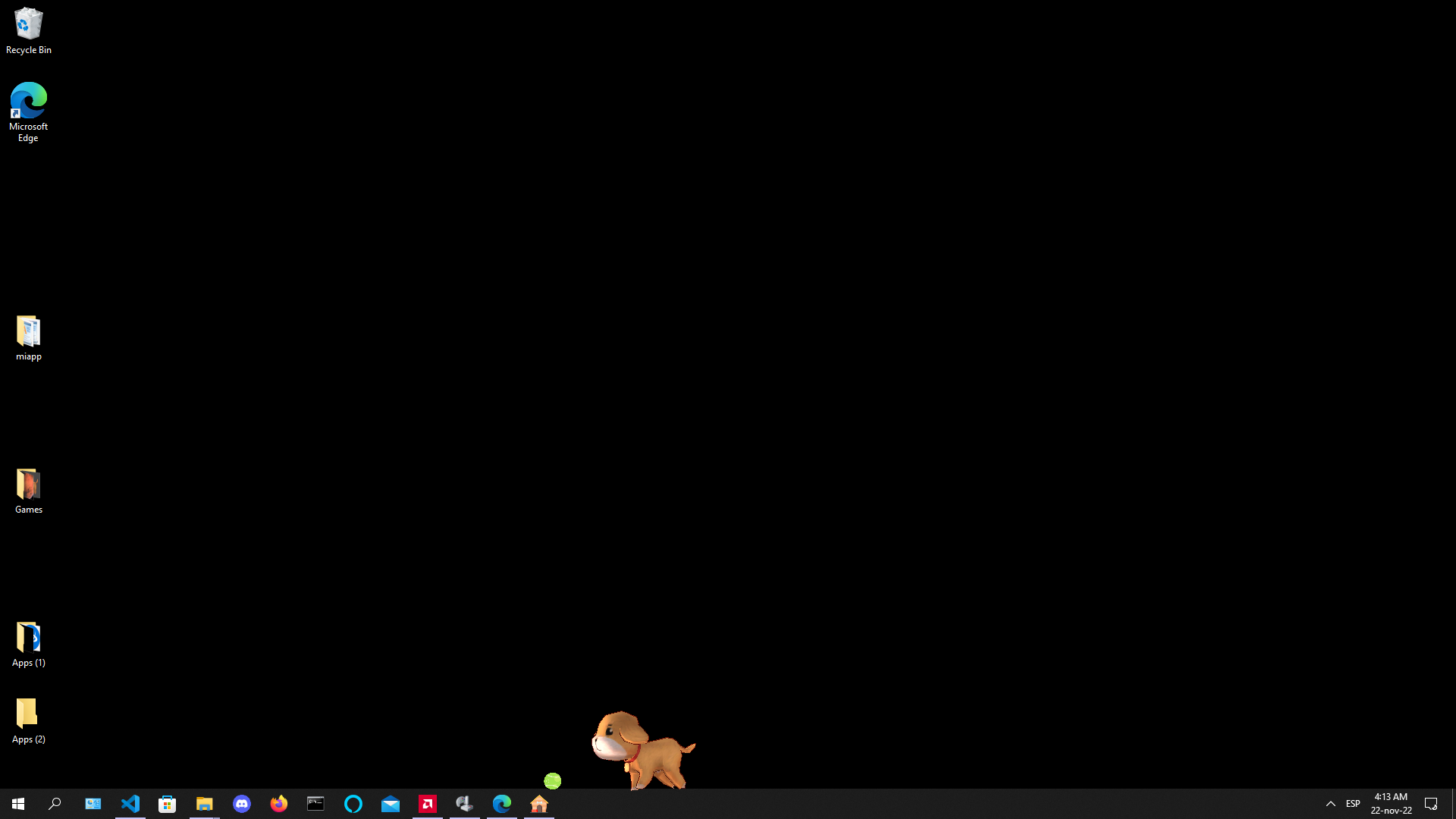Open the Windows Start menu

coord(18,804)
